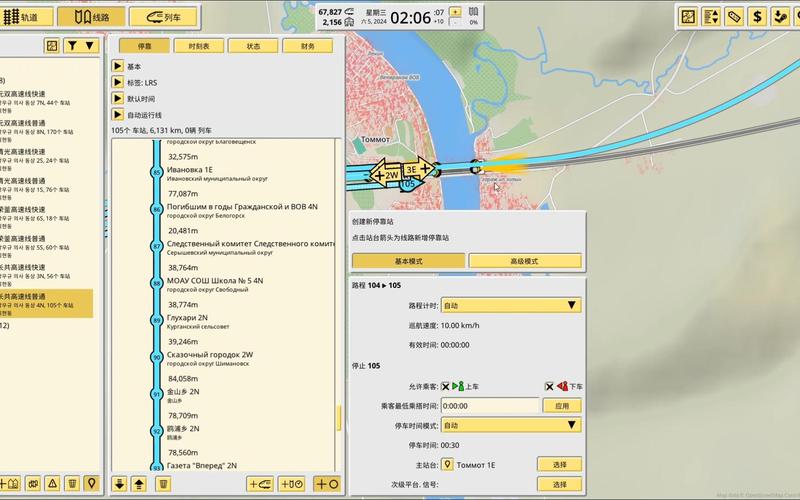Open the line filter dropdown
This screenshot has height=500, width=800.
[x=81, y=46]
